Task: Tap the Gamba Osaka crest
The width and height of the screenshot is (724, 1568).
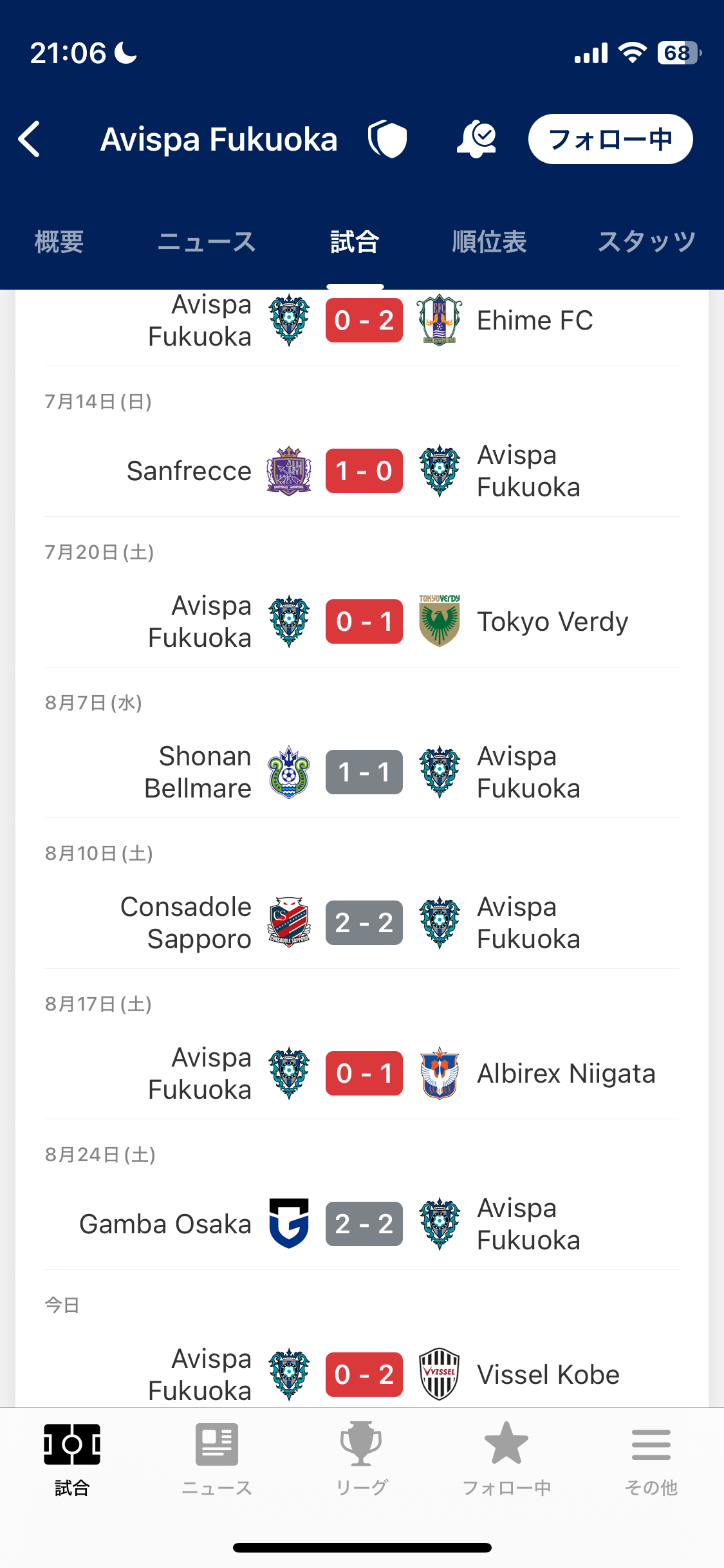Action: click(289, 1224)
